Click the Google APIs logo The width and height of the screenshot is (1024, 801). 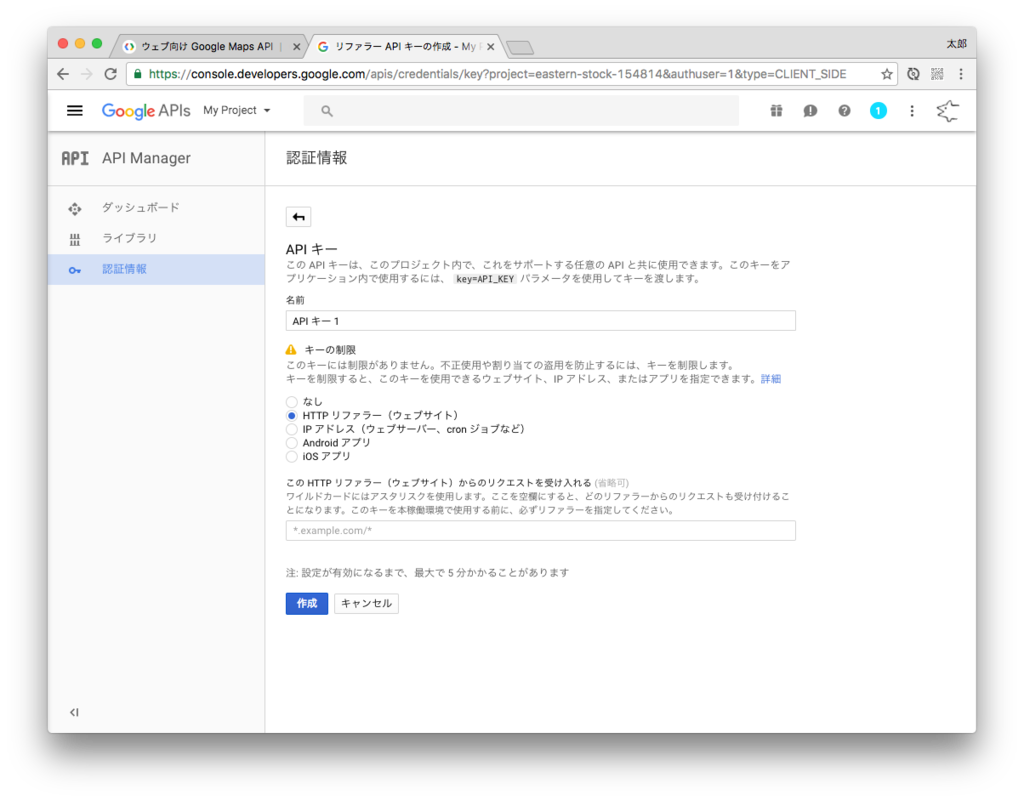tap(146, 110)
